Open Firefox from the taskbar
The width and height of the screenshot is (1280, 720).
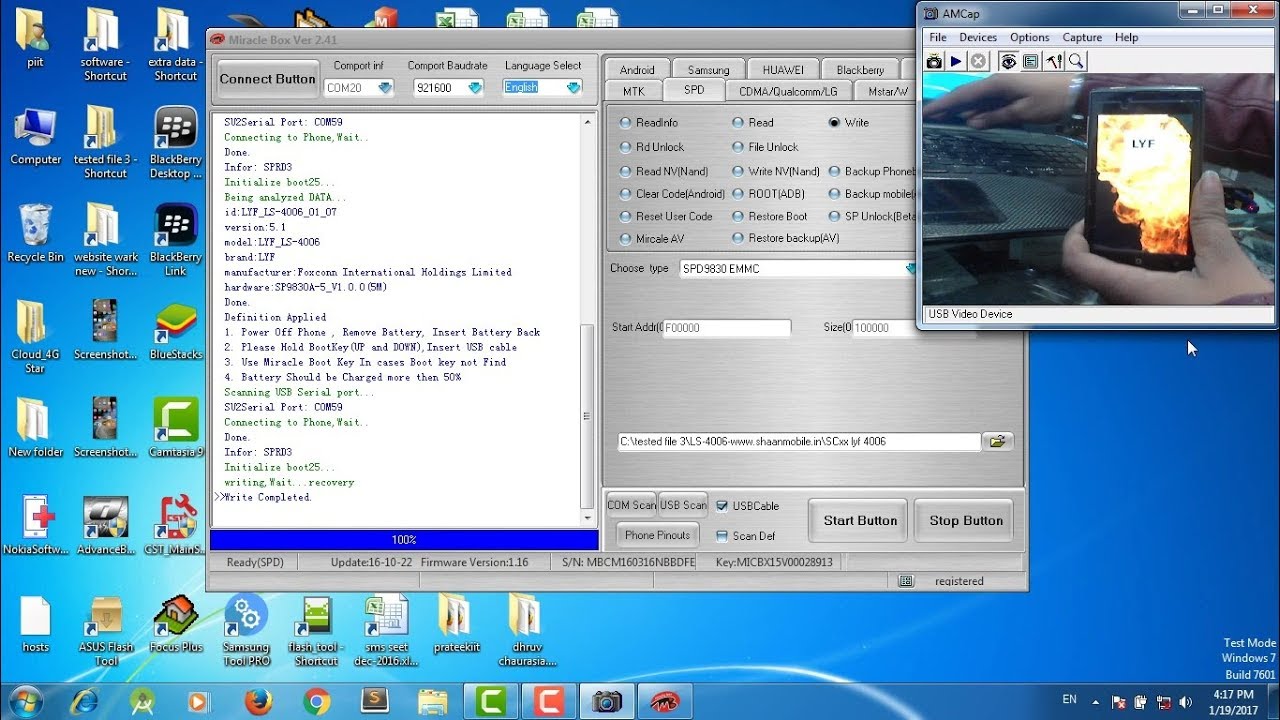click(258, 700)
